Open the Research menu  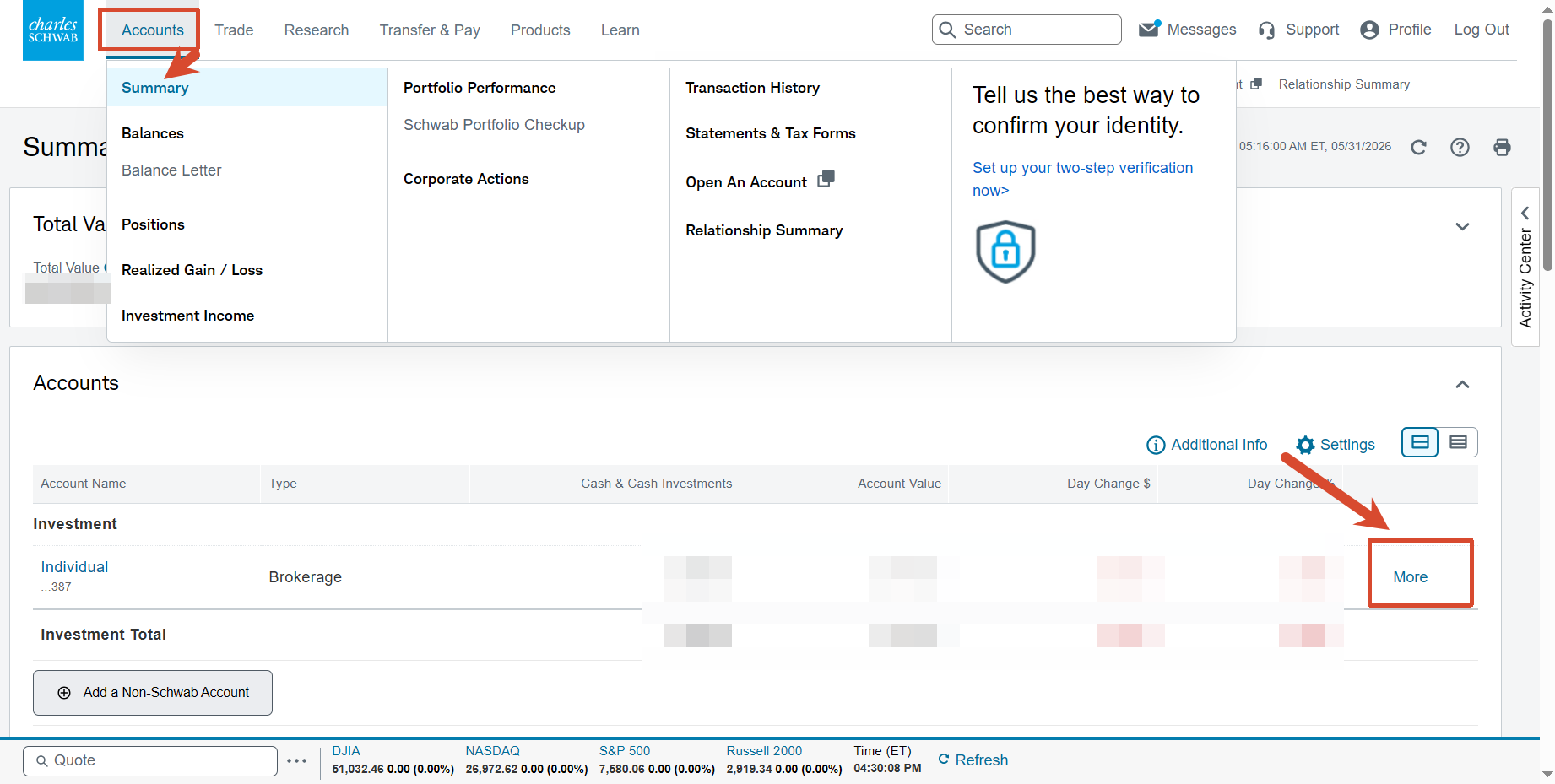click(317, 30)
